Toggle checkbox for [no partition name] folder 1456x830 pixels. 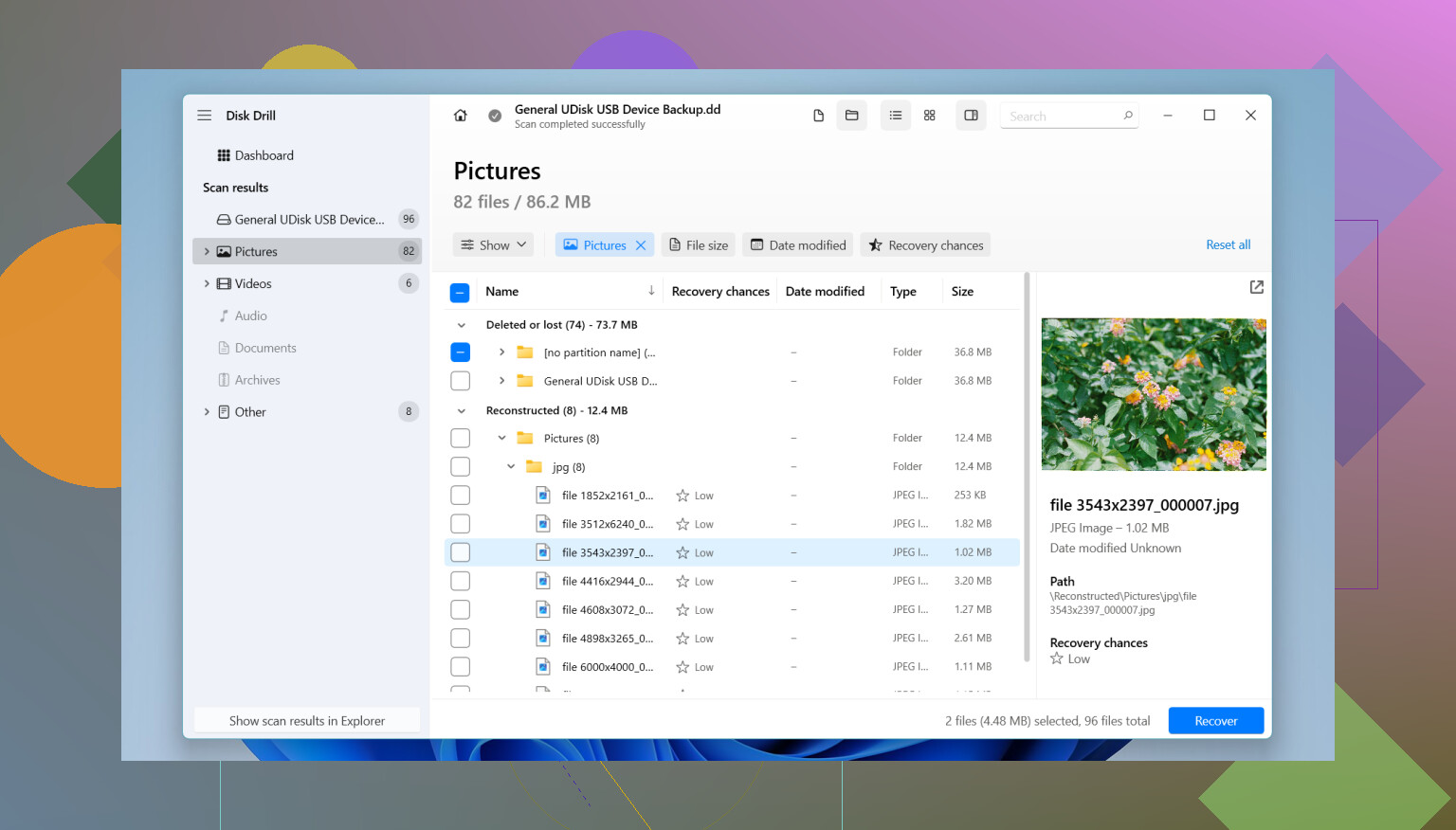point(460,352)
